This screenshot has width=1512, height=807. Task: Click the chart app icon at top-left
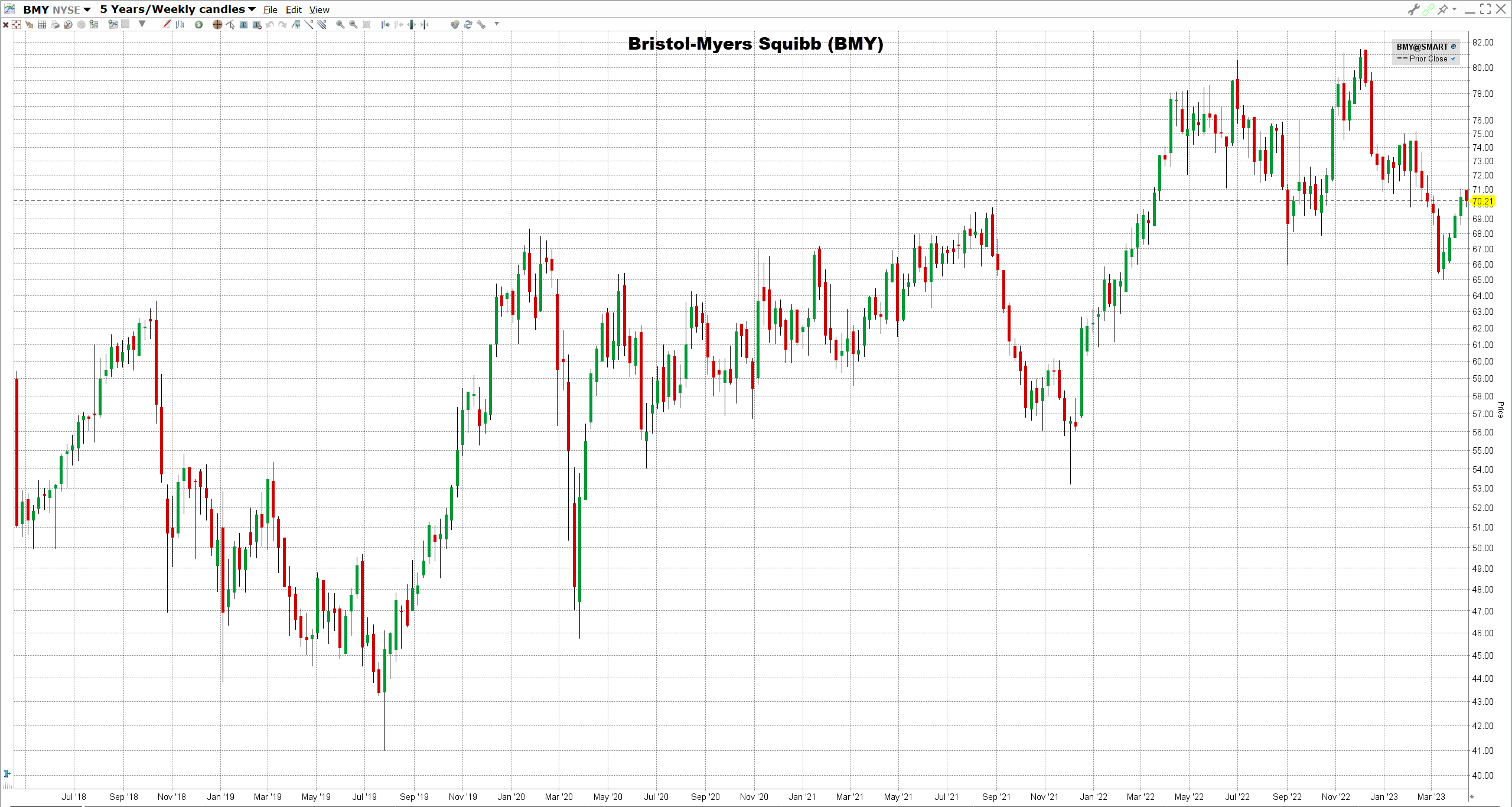click(10, 9)
